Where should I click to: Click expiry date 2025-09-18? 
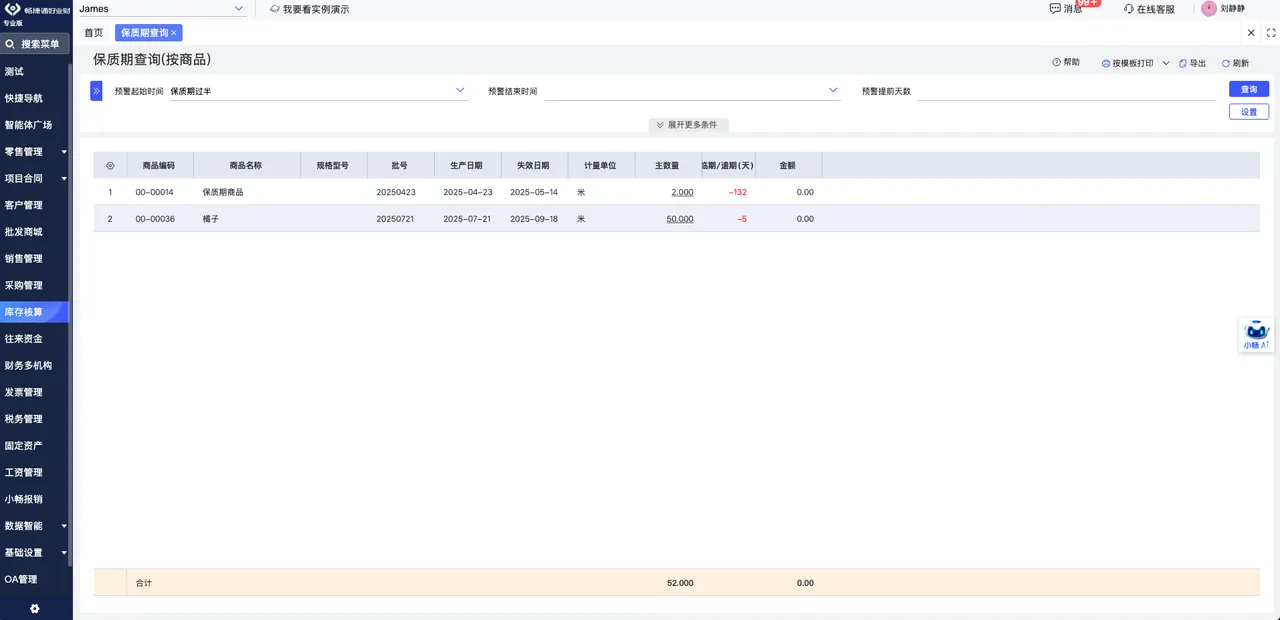[534, 219]
